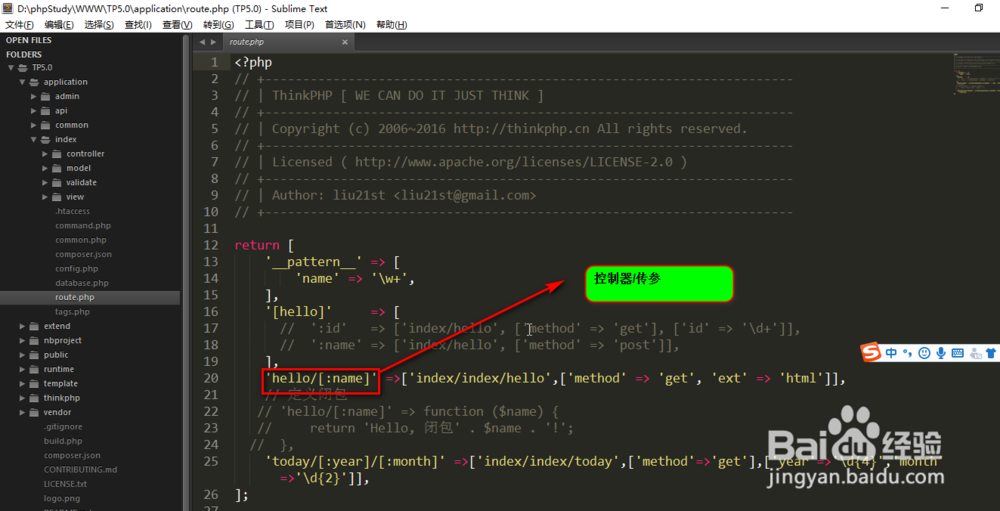Open the 工具(T) menu
This screenshot has width=1000, height=511.
click(x=259, y=25)
